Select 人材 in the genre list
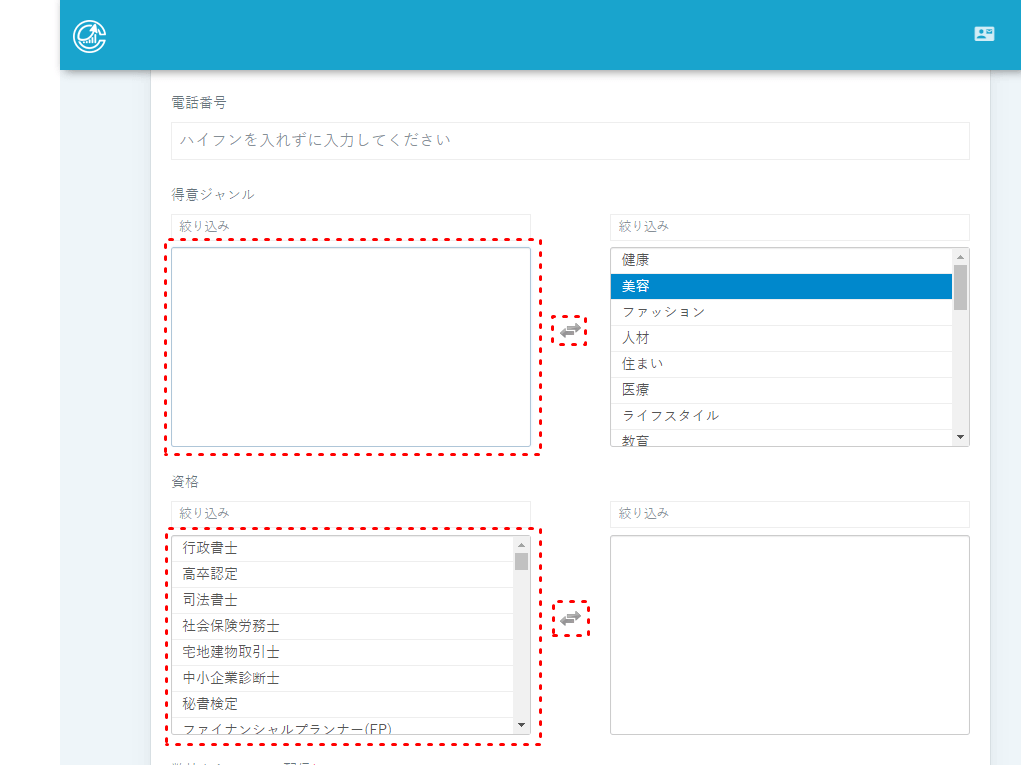This screenshot has height=765, width=1021. tap(780, 338)
